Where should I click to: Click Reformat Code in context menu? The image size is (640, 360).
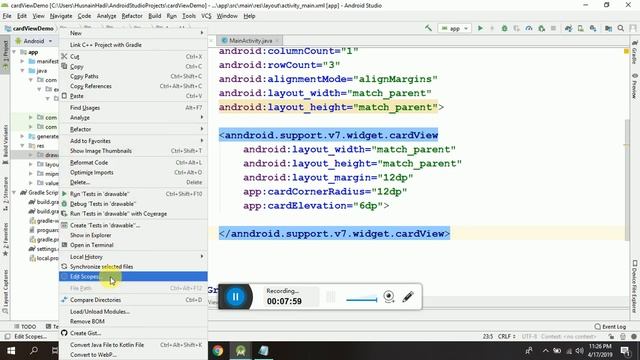(x=133, y=162)
